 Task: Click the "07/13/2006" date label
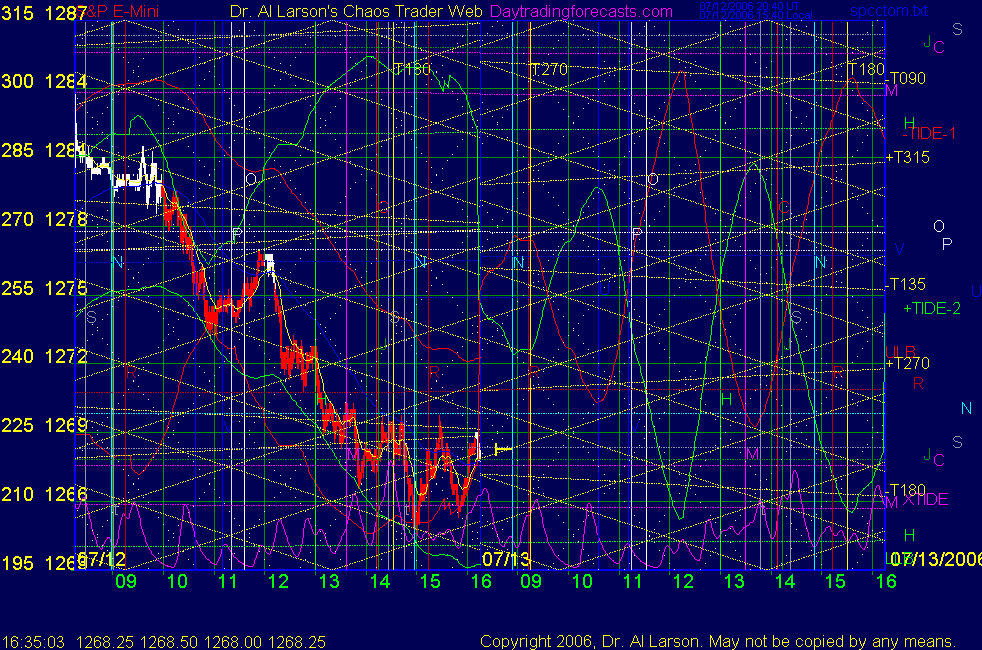(x=936, y=559)
